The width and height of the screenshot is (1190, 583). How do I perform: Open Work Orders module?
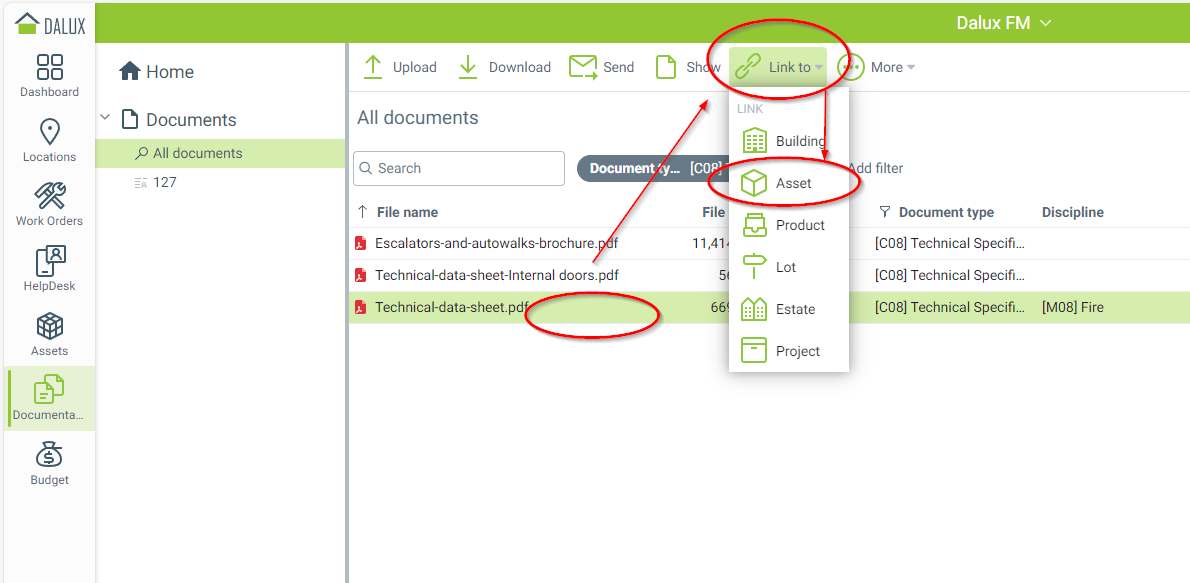[49, 204]
